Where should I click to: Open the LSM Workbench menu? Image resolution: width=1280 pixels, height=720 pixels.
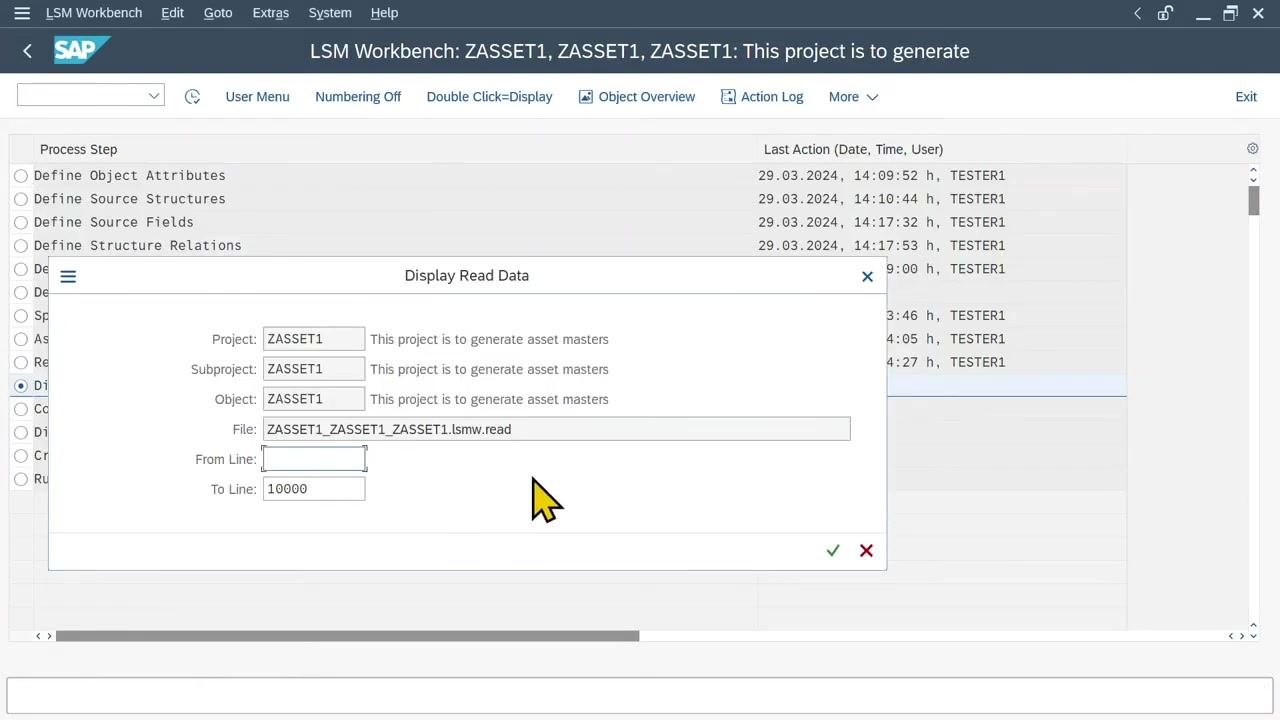[94, 13]
